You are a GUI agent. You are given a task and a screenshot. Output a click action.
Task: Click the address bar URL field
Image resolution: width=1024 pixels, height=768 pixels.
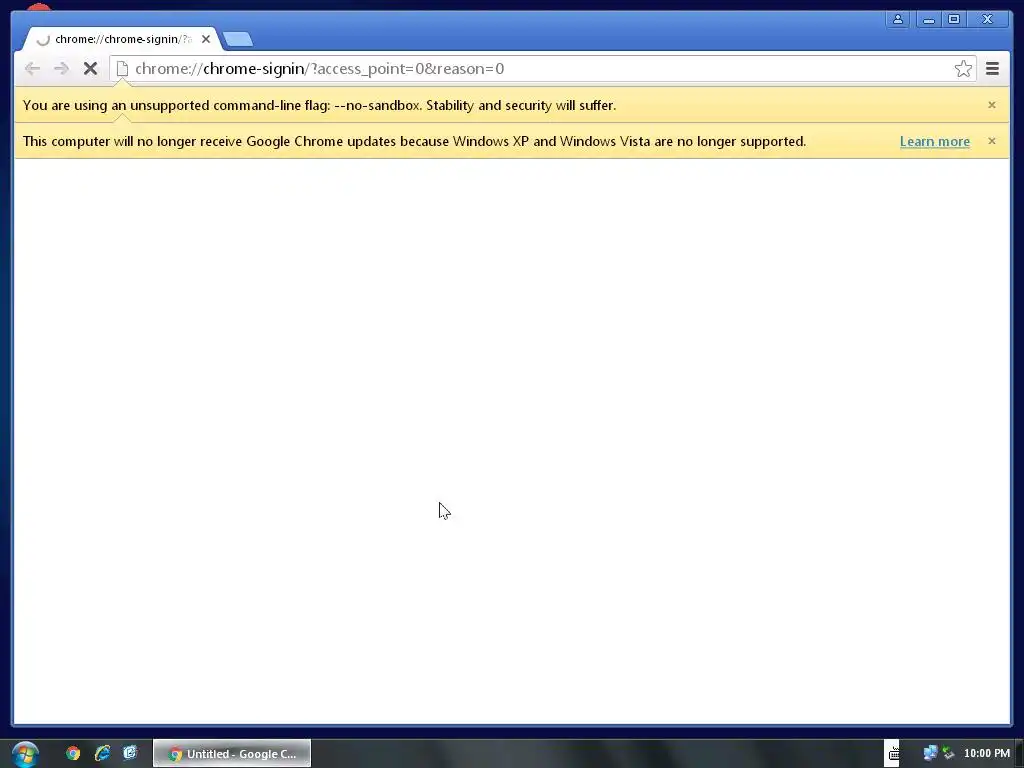[542, 69]
